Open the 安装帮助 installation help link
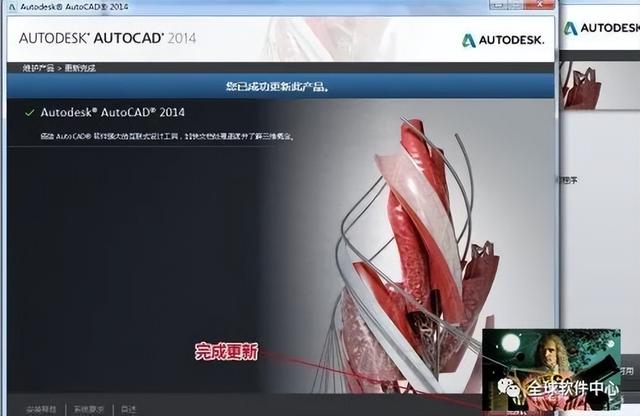 click(x=41, y=409)
